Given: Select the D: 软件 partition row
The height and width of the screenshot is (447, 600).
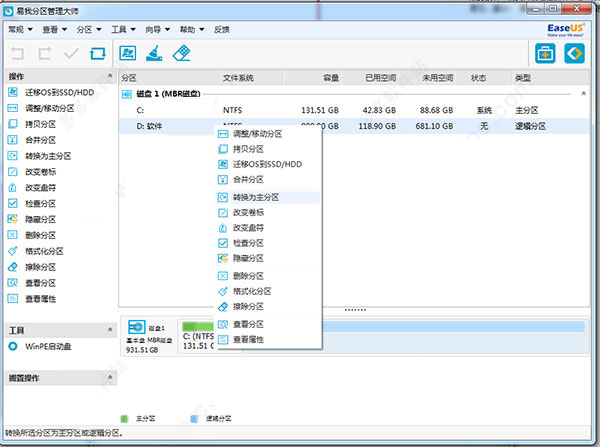Looking at the screenshot, I should pos(354,126).
